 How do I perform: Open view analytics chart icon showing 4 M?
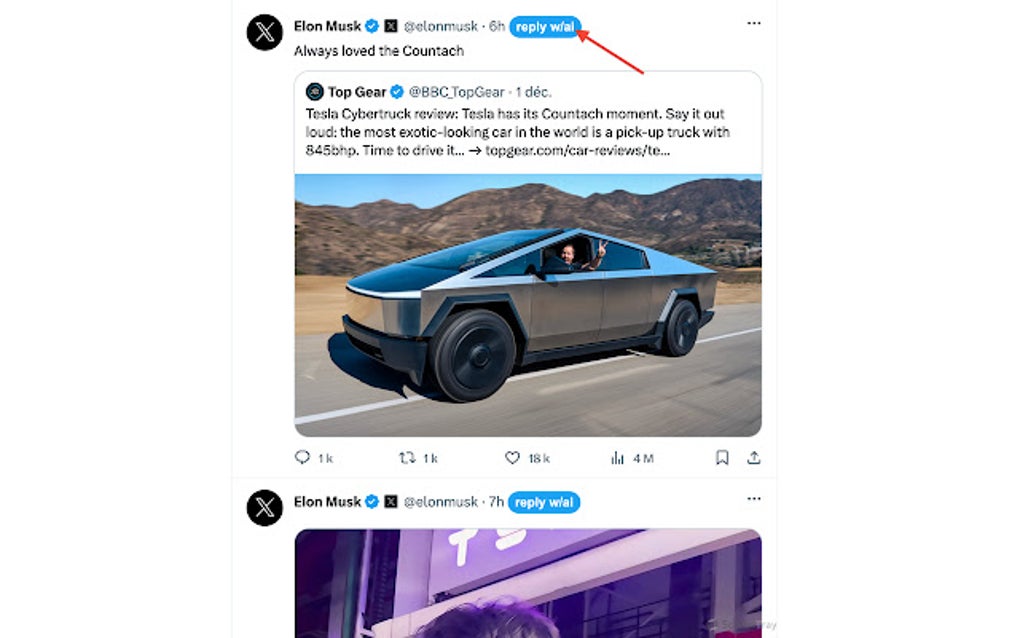[x=618, y=458]
